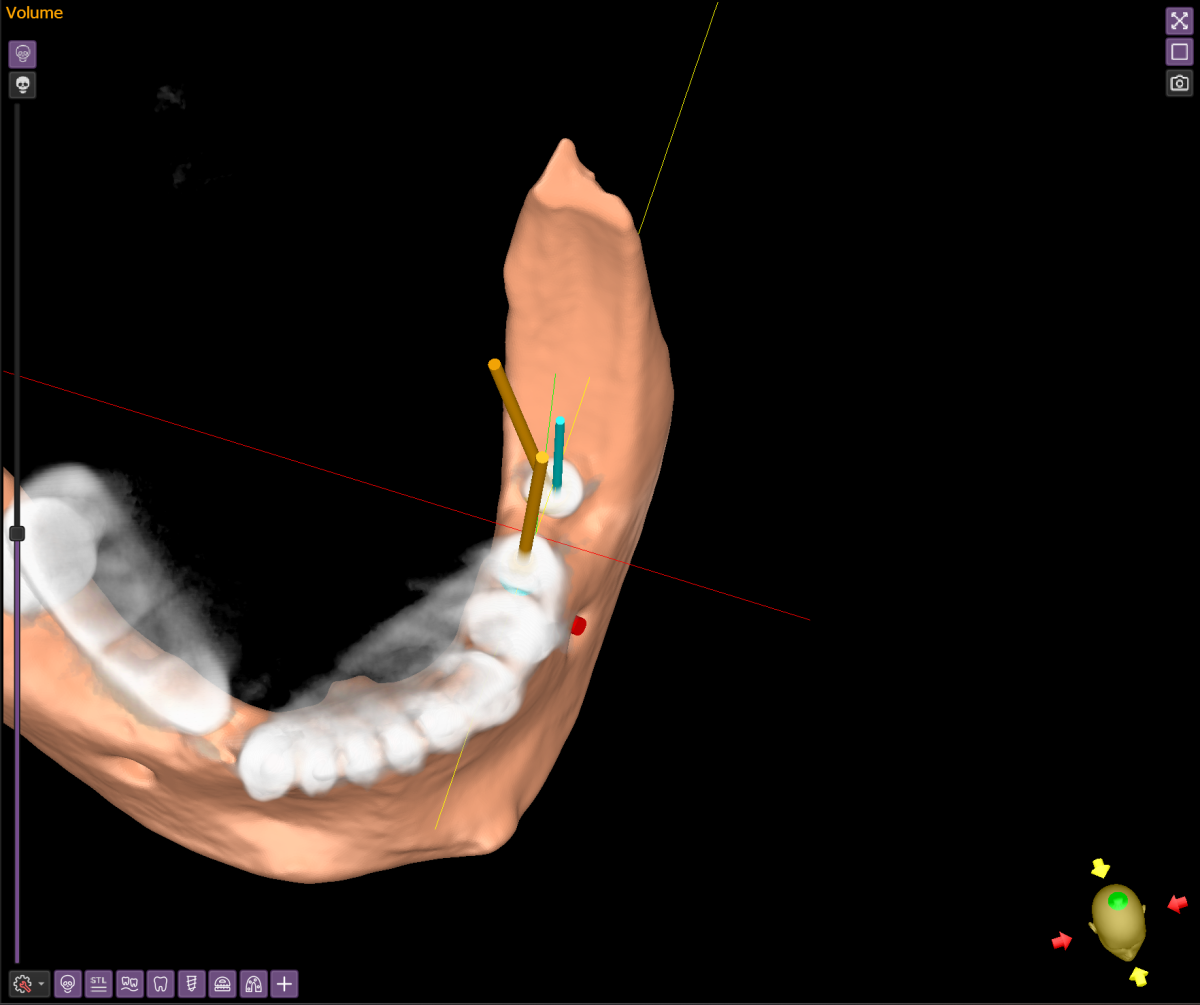Screen dimensions: 1200x1005
Task: Click the opacity slider handle
Action: 17,534
